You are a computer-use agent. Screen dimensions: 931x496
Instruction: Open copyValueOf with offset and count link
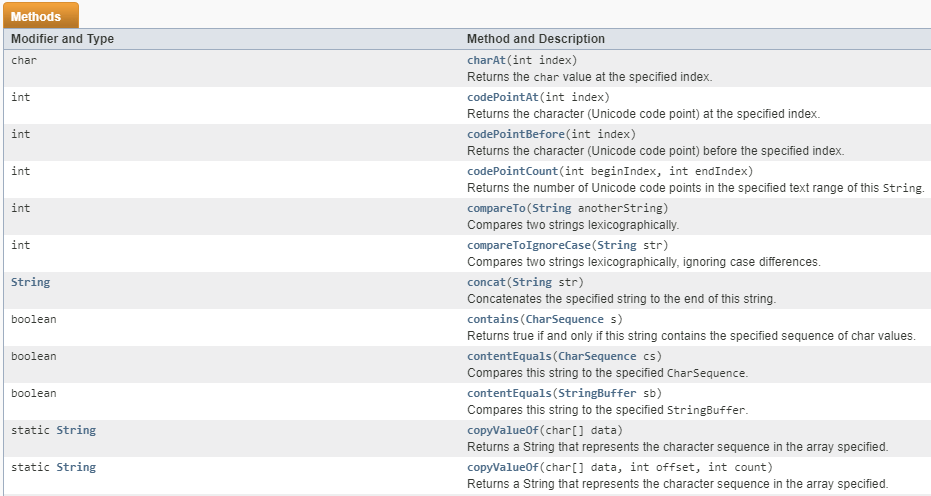[x=502, y=467]
